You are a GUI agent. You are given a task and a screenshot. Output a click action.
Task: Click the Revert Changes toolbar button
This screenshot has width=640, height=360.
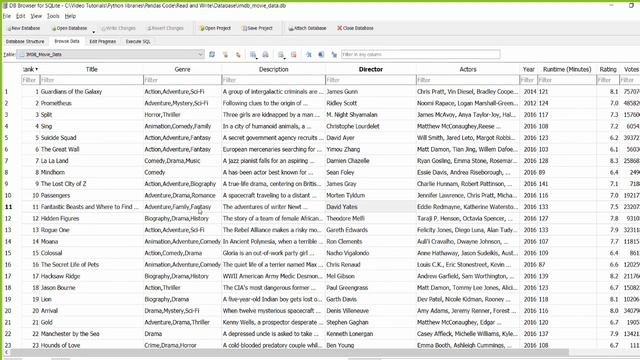pyautogui.click(x=165, y=28)
